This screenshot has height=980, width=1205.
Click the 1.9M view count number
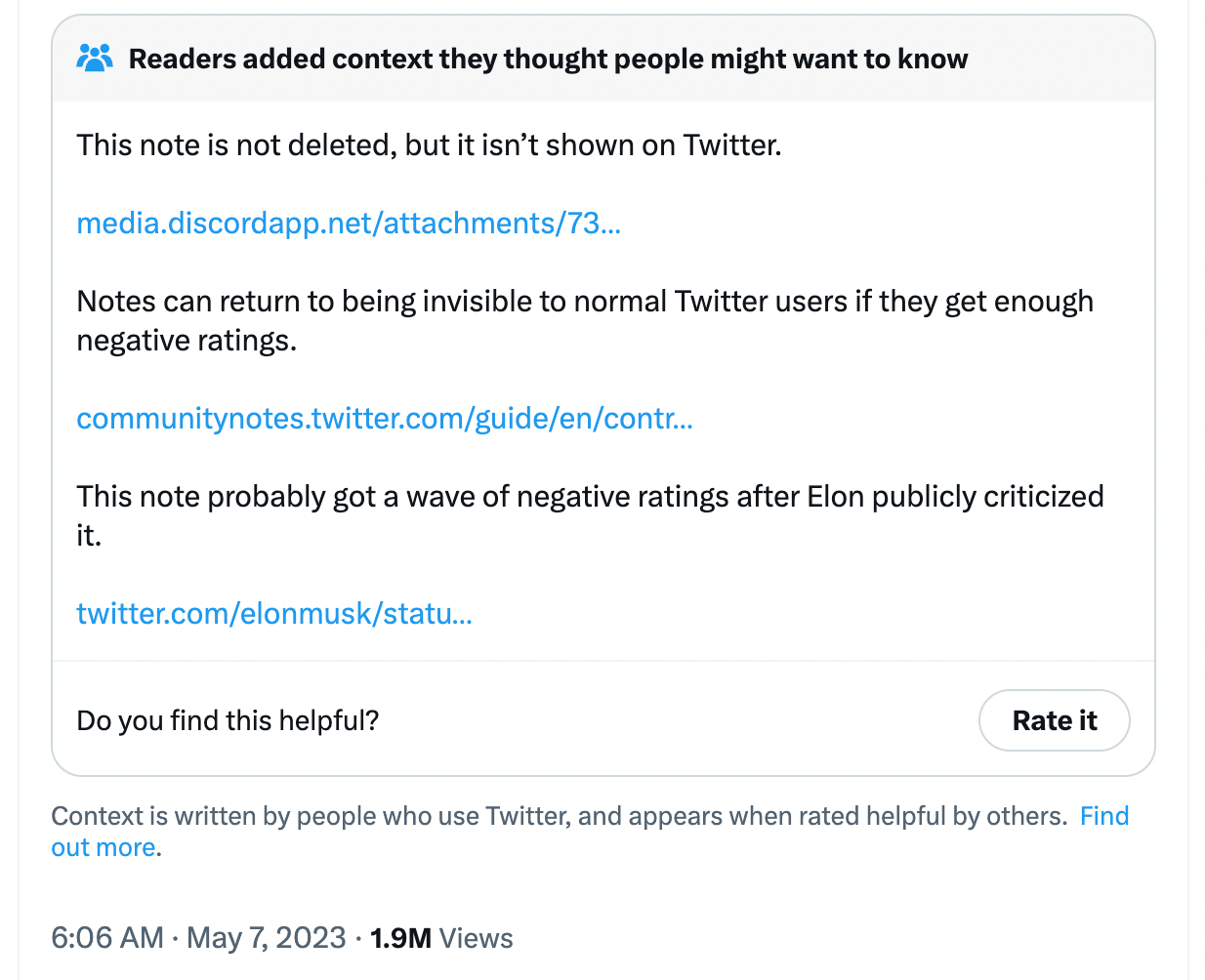tap(400, 938)
